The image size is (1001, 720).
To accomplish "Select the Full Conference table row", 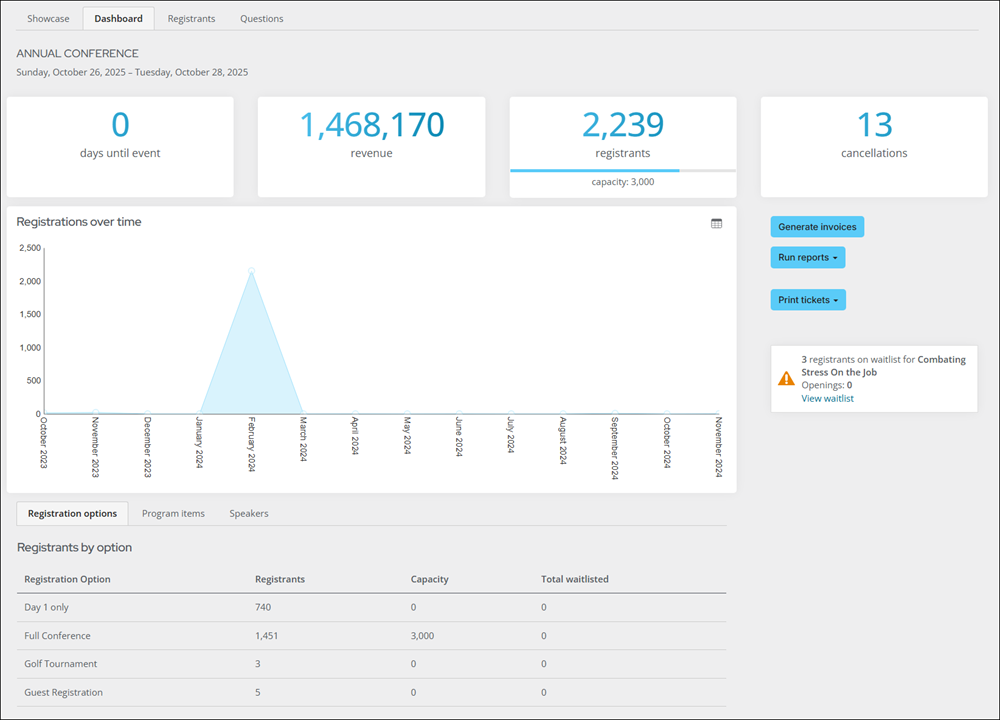I will coord(57,636).
